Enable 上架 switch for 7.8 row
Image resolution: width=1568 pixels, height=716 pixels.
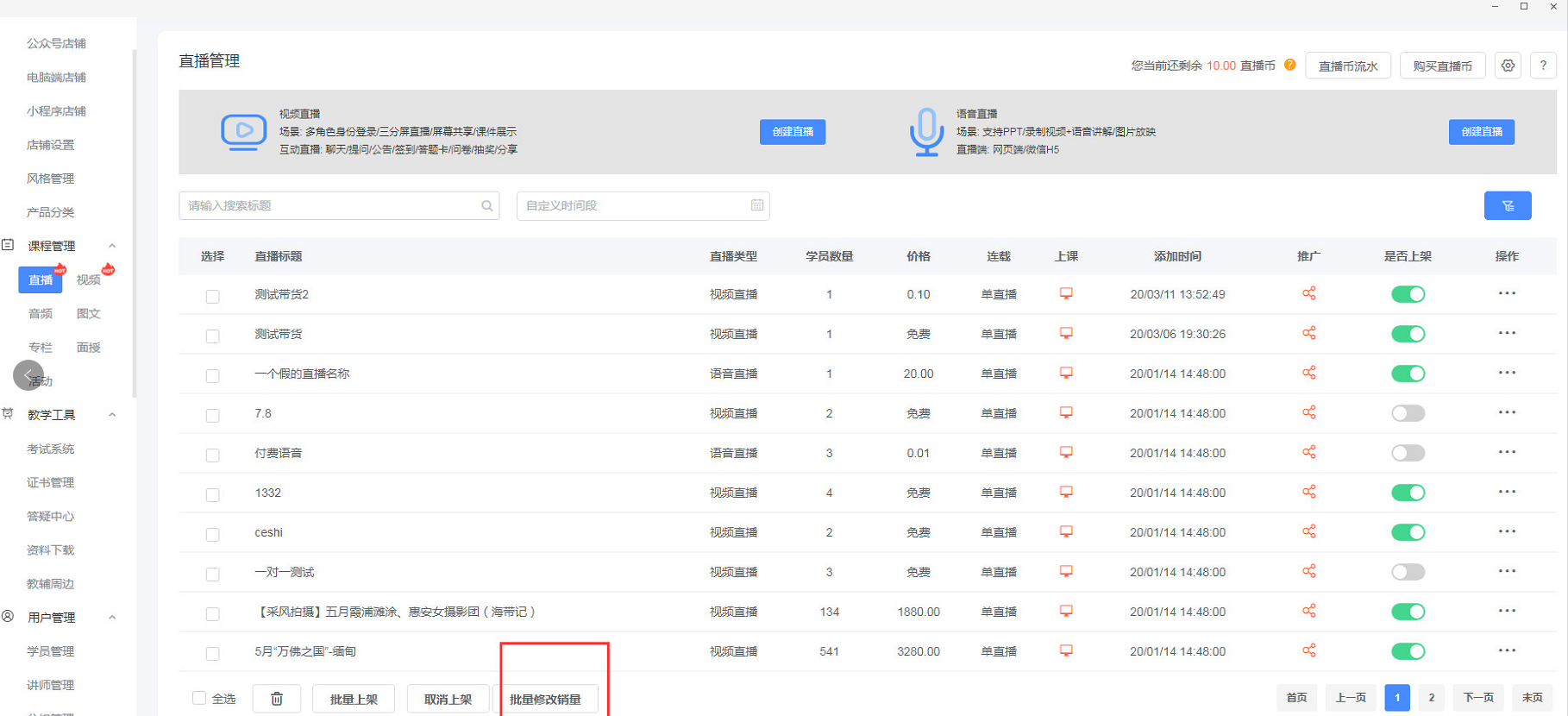1408,413
